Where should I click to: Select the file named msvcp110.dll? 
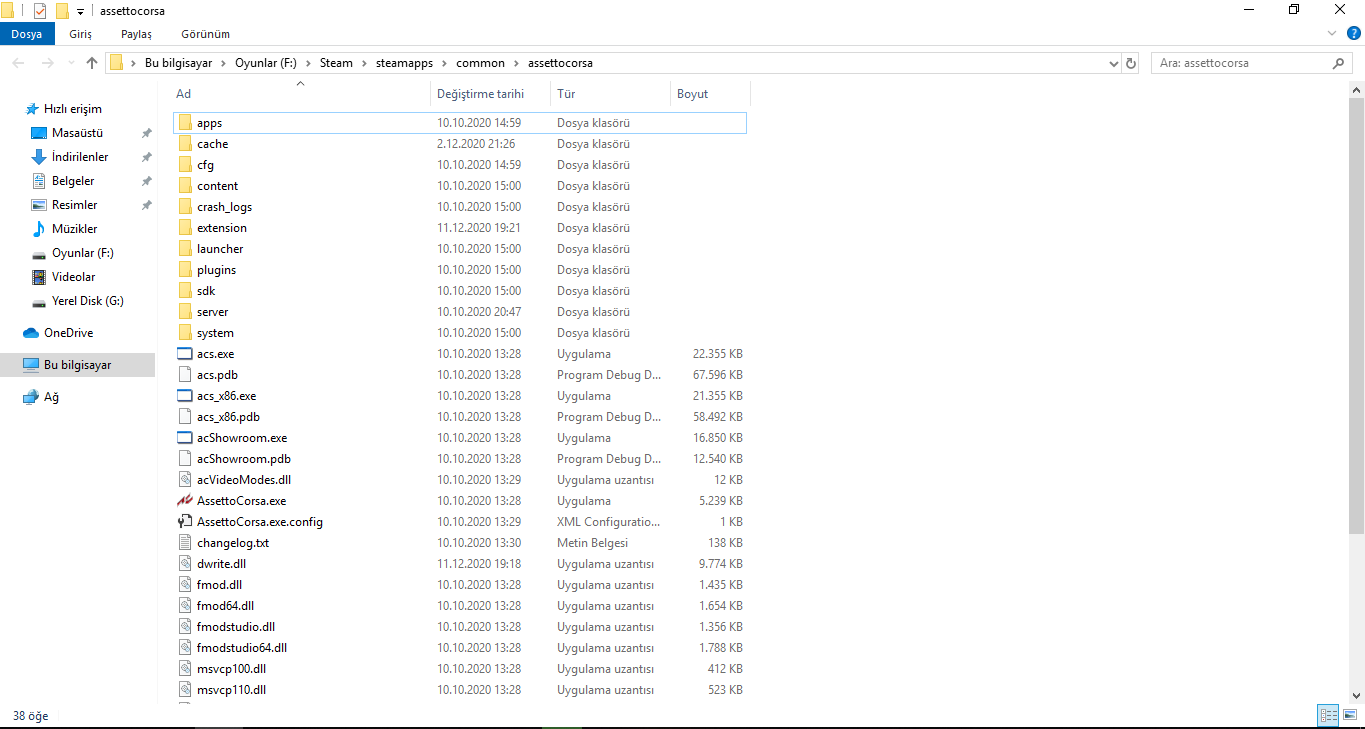[x=232, y=690]
